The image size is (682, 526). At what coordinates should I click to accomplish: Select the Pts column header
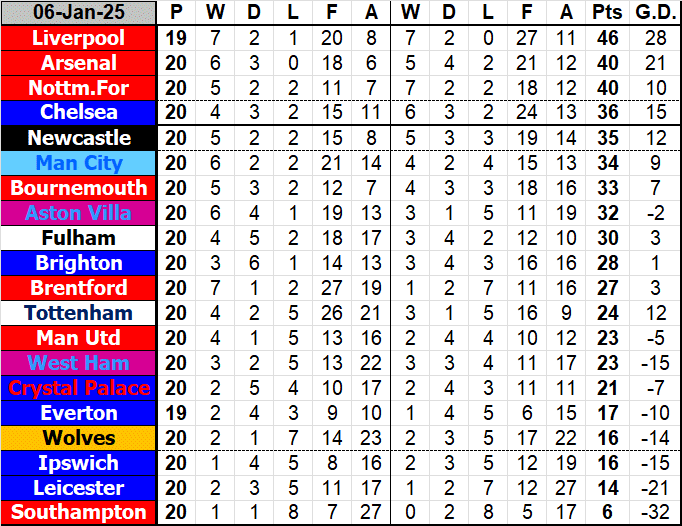click(606, 13)
